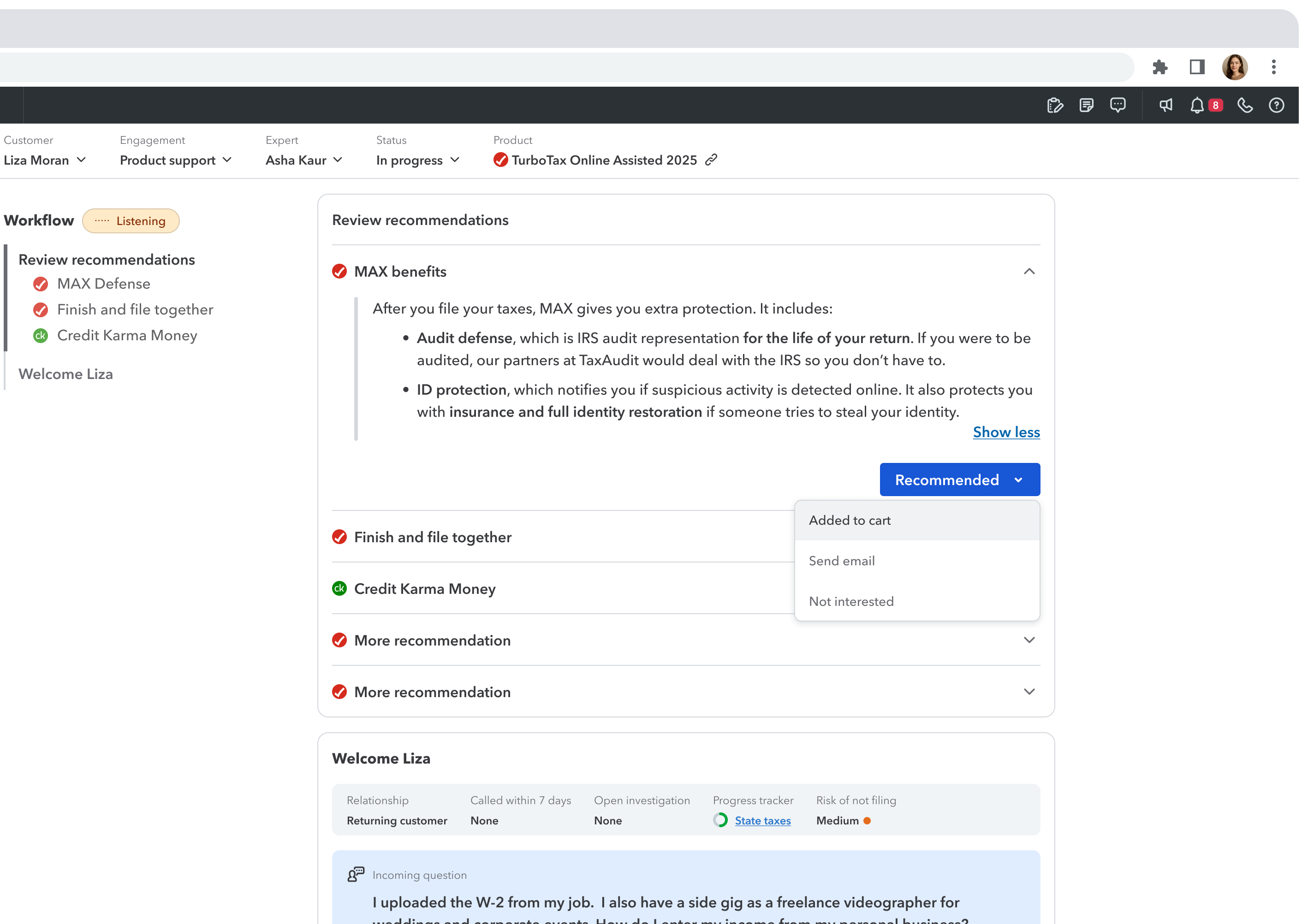Click the help question mark icon

pos(1276,106)
